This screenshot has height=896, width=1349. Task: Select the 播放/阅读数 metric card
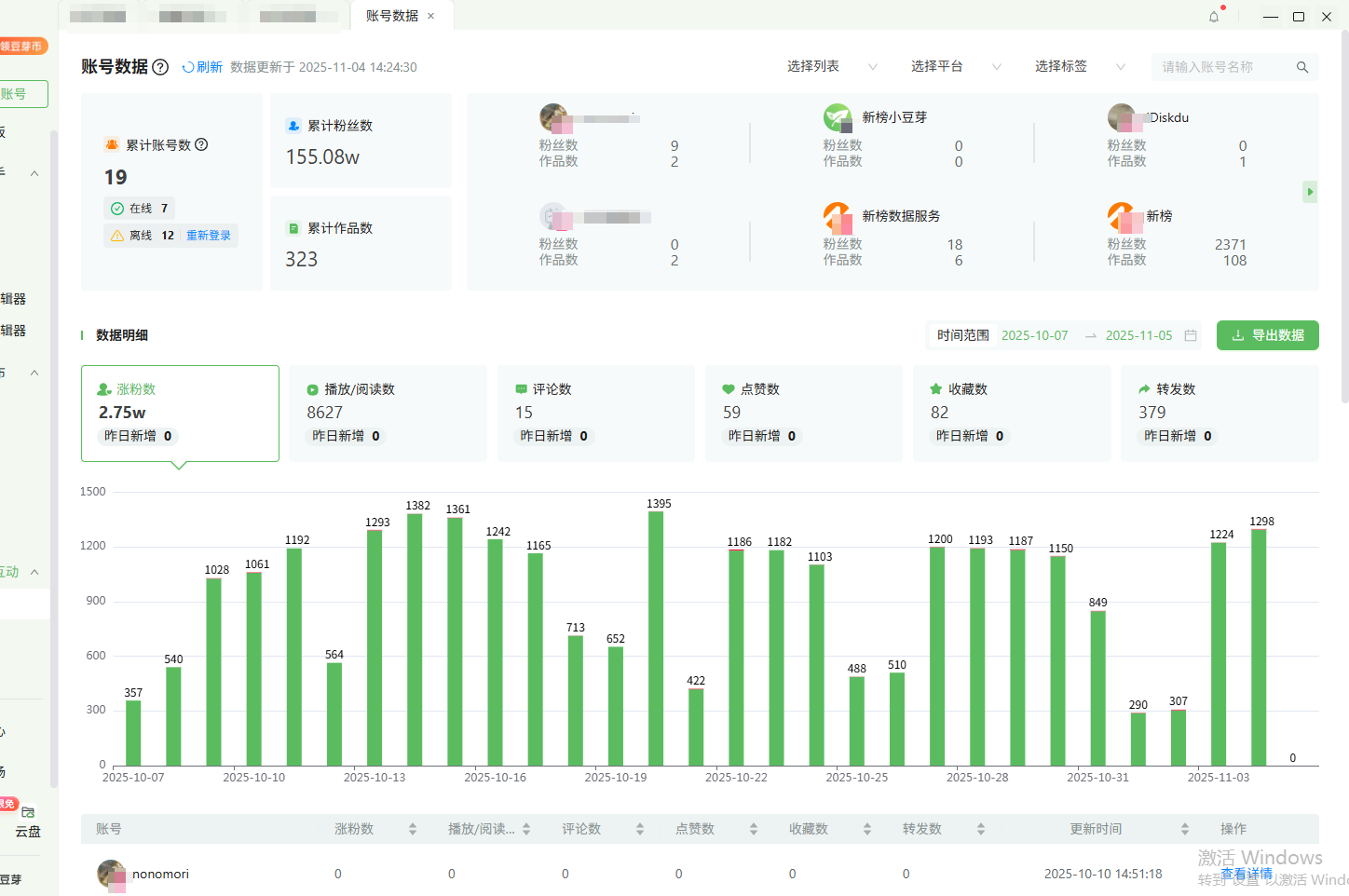[388, 413]
